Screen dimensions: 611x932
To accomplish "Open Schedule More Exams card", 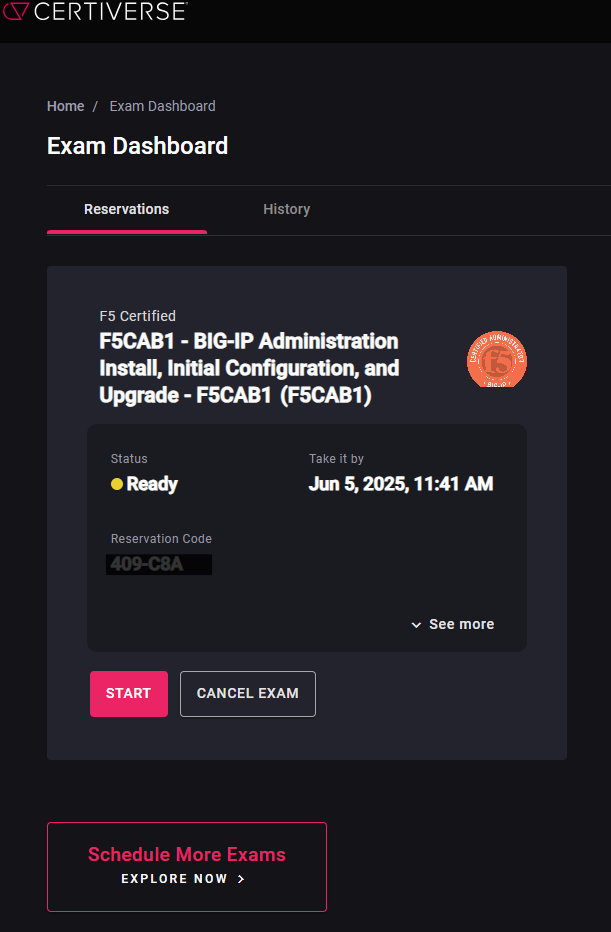I will [x=187, y=867].
